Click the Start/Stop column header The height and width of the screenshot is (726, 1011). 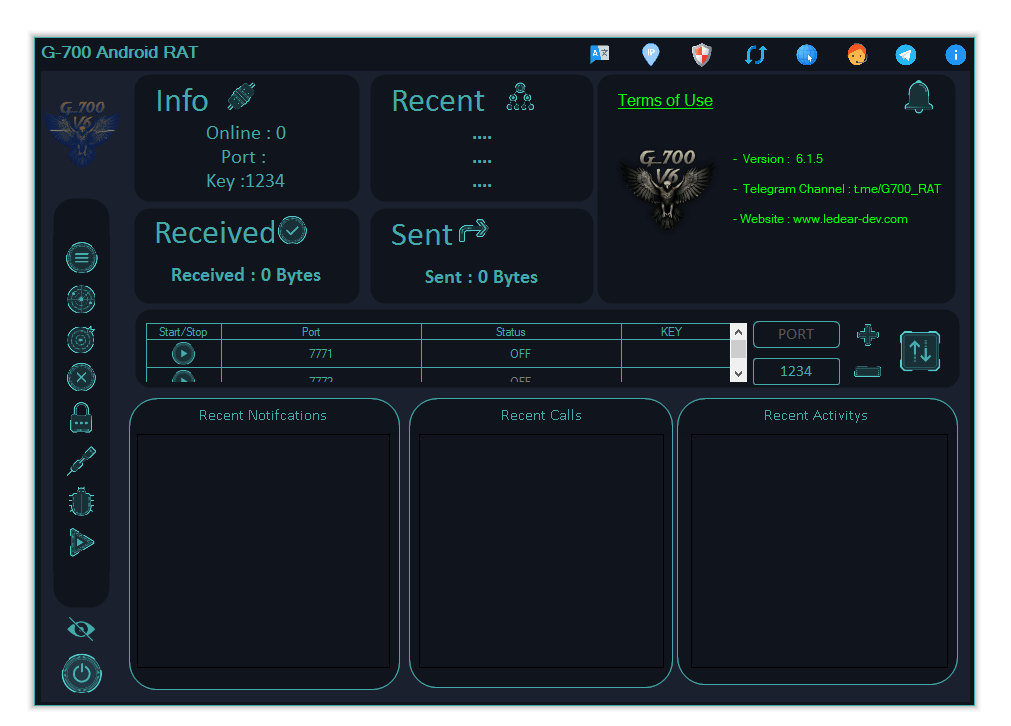point(183,331)
